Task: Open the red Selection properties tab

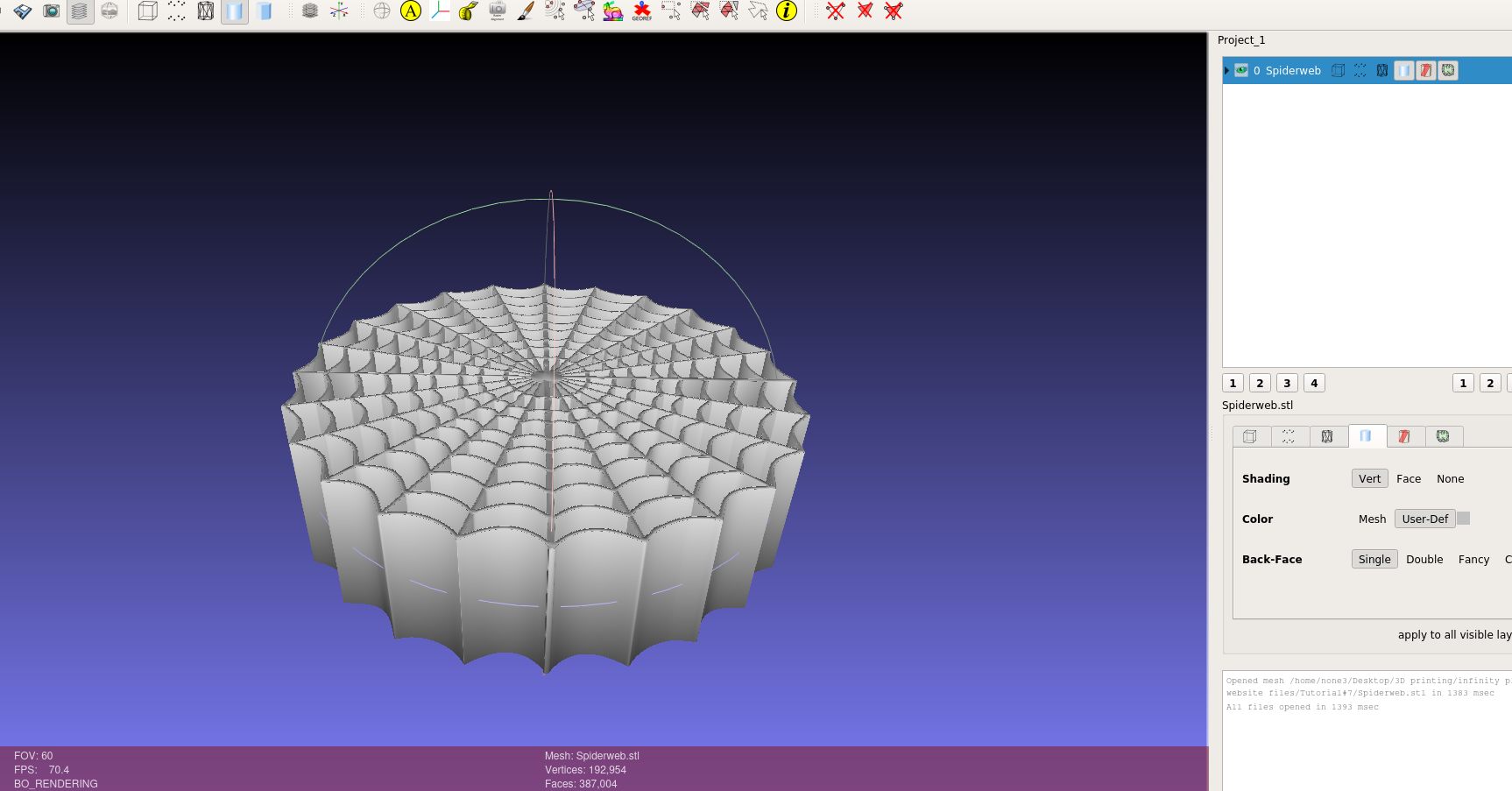Action: click(1405, 436)
